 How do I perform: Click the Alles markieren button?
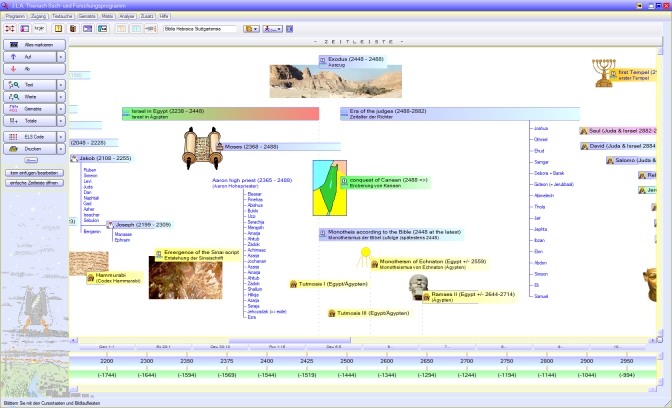34,45
